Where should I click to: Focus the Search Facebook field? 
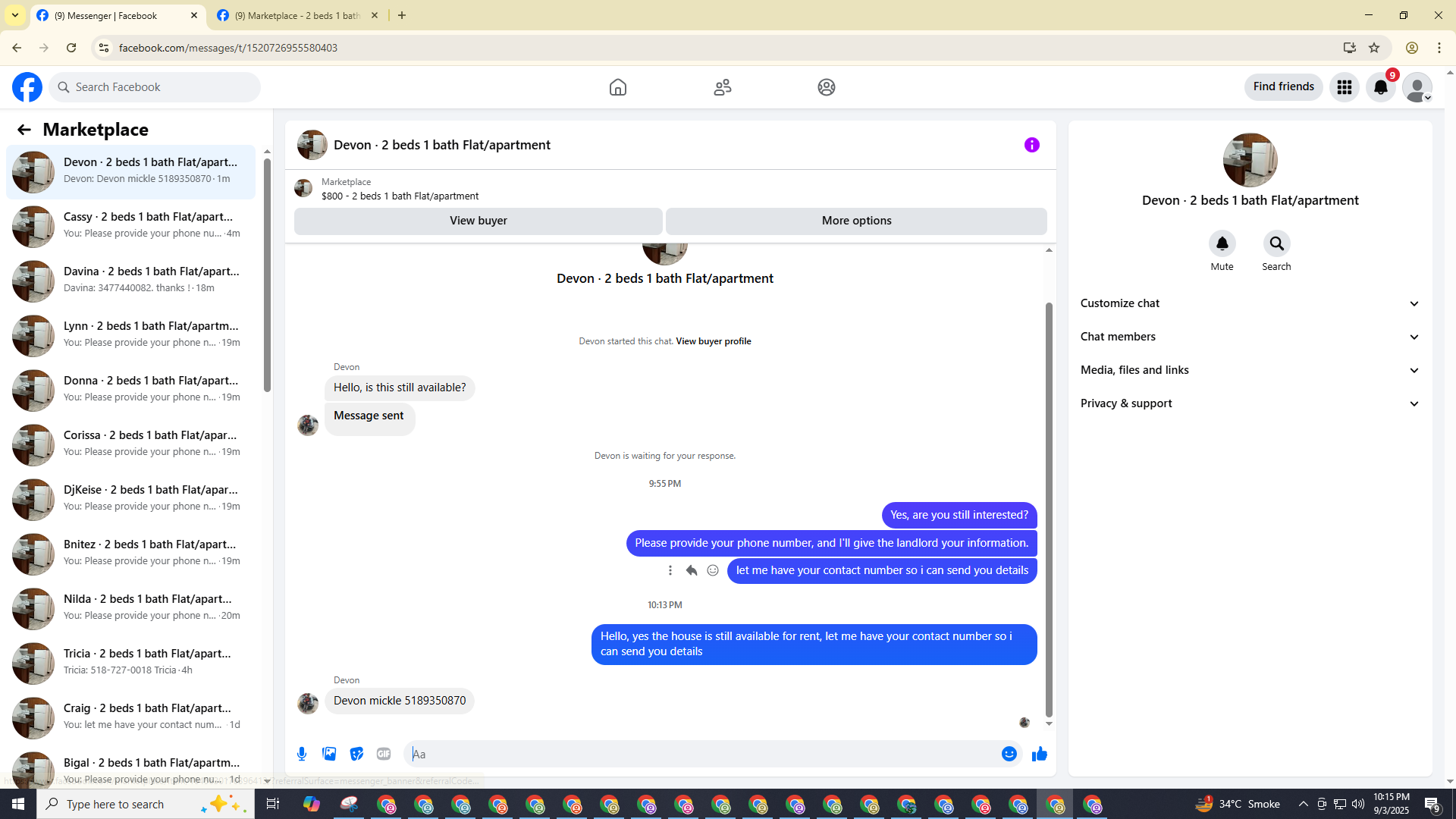click(155, 87)
